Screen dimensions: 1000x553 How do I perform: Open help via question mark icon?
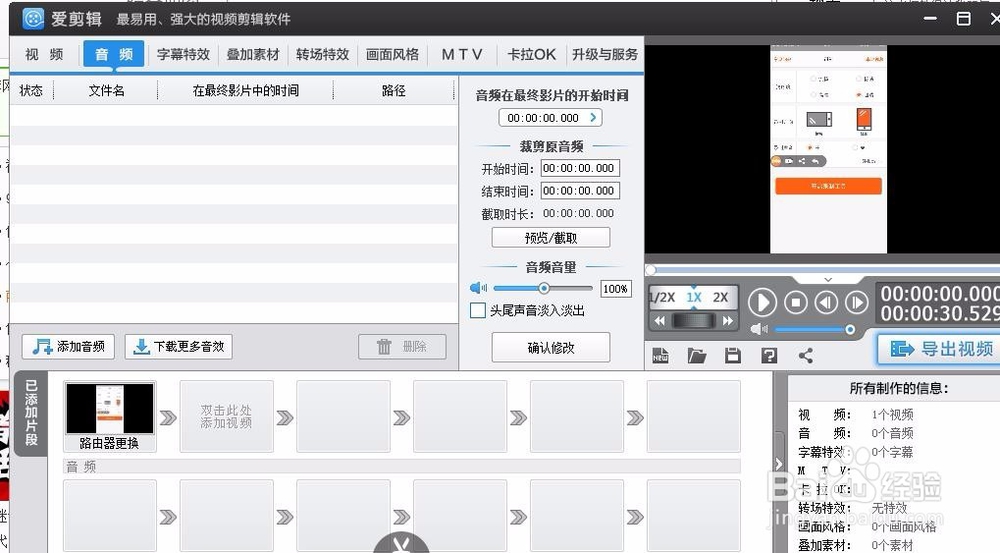pyautogui.click(x=769, y=355)
